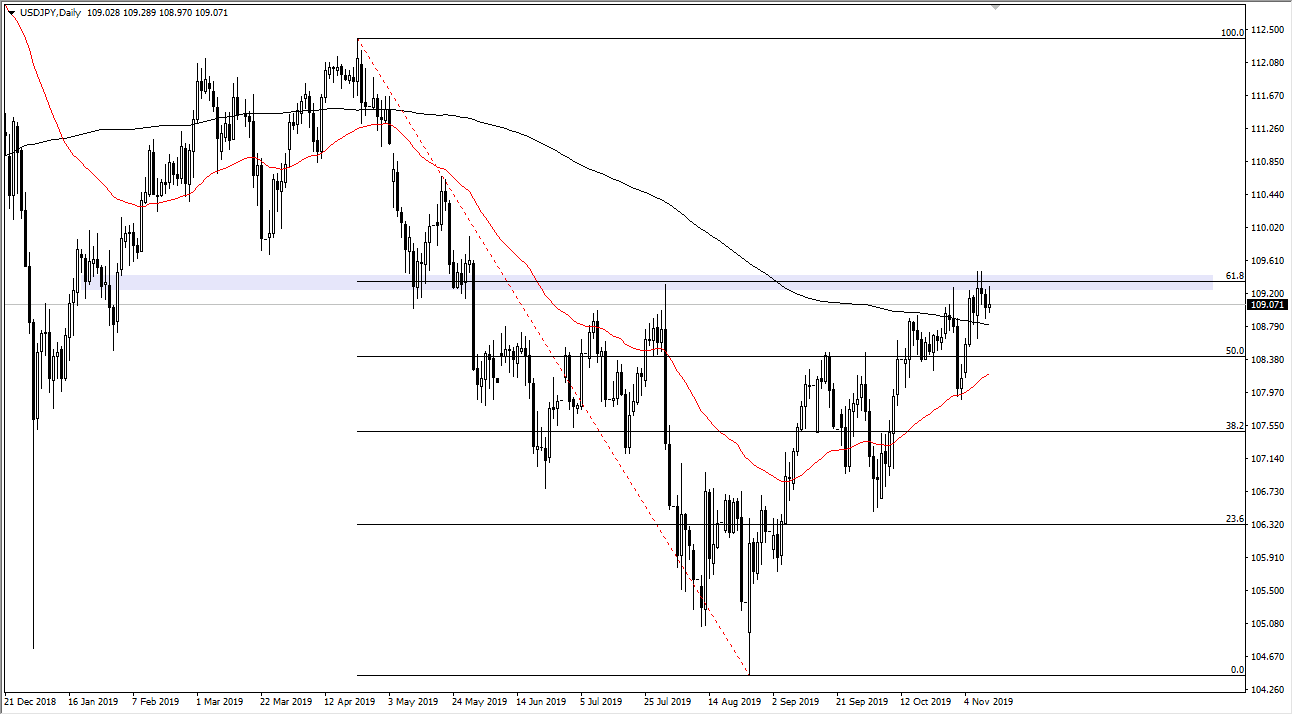Screen dimensions: 1293x715
Task: Click the 4 Nov 2019 date label
Action: pyautogui.click(x=988, y=701)
